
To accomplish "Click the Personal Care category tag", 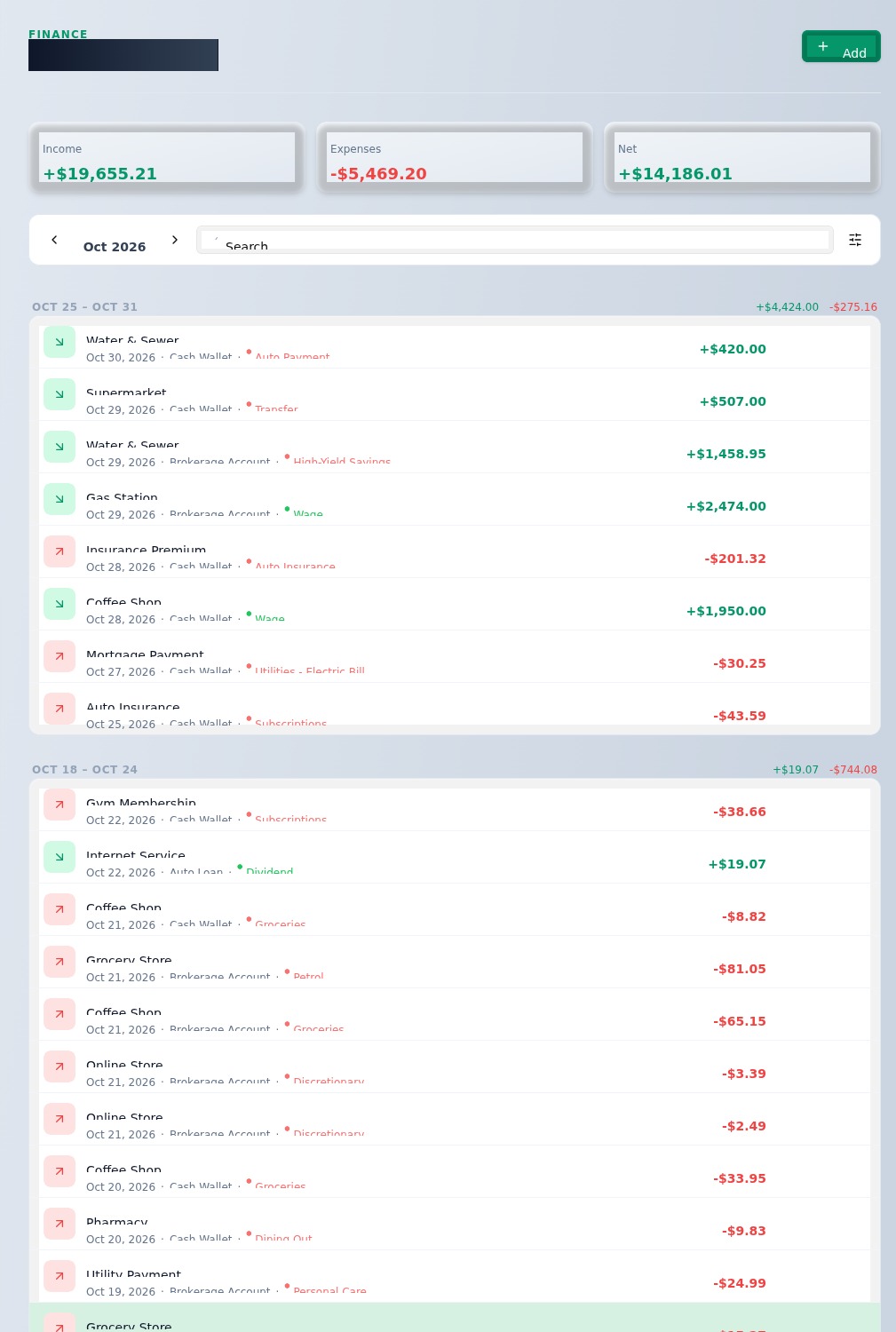I will tap(329, 1290).
